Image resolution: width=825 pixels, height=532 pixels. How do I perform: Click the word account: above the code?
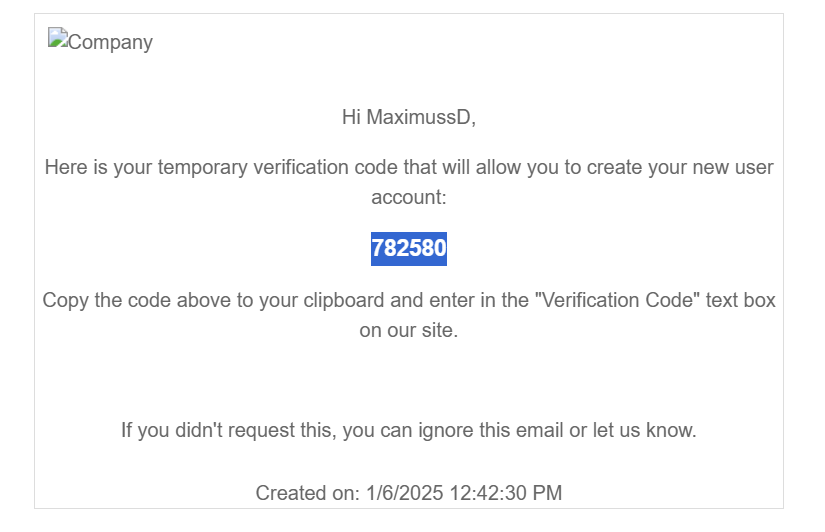[x=409, y=197]
